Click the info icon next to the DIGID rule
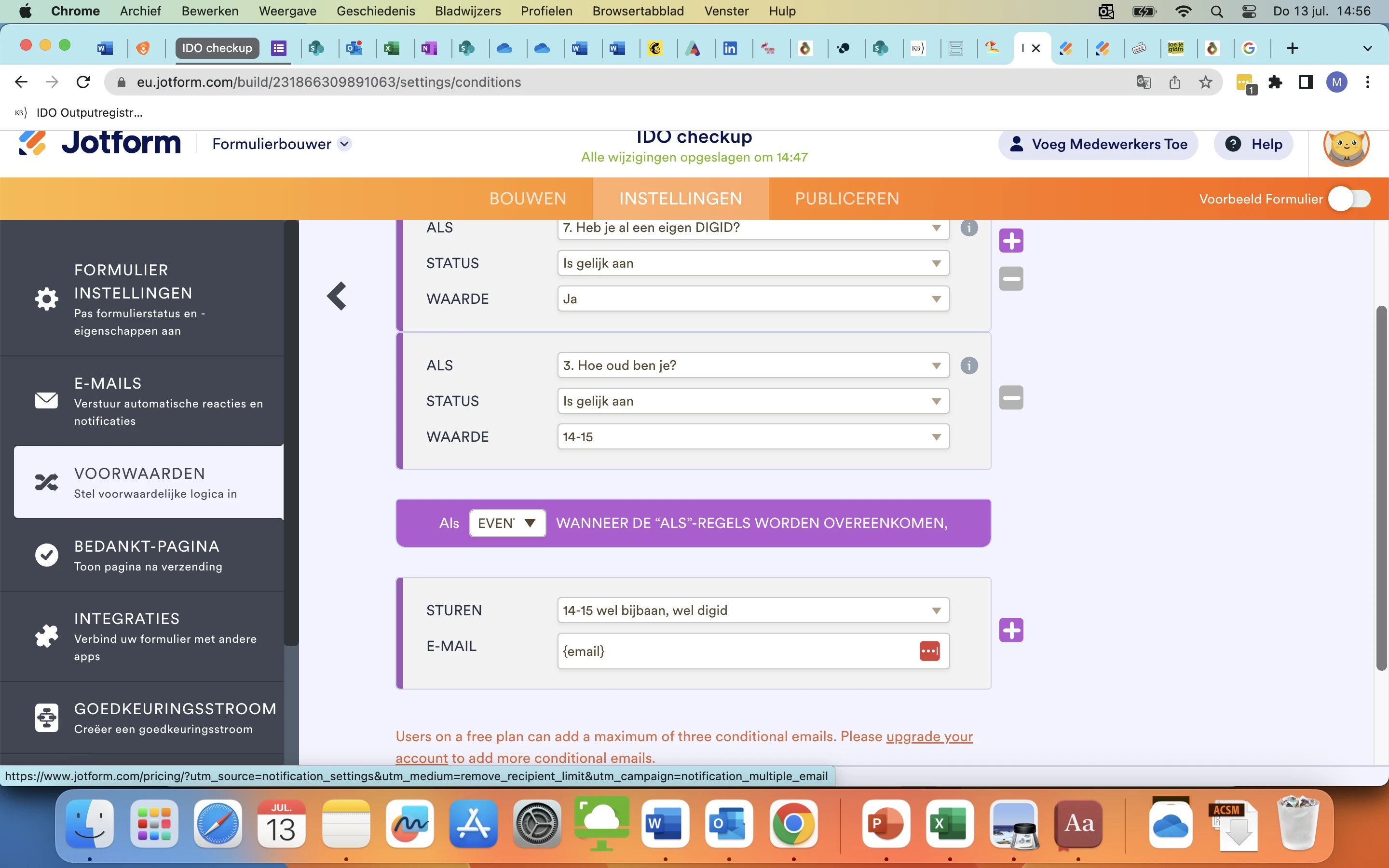This screenshot has height=868, width=1389. [969, 228]
